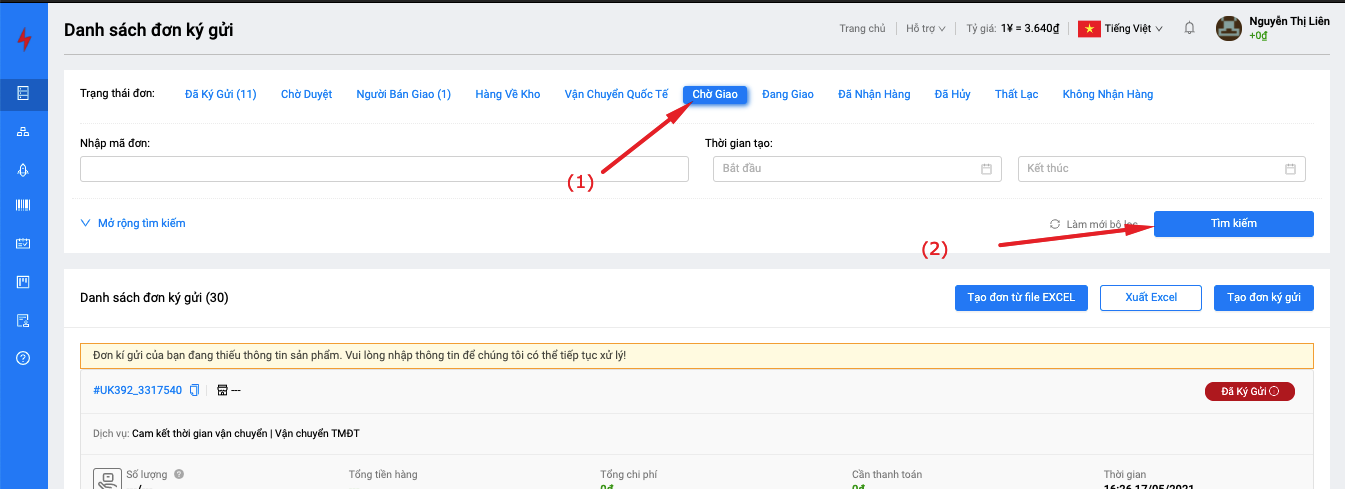Click the Xuất Excel button
Screen dimensions: 1345x489
click(1150, 298)
